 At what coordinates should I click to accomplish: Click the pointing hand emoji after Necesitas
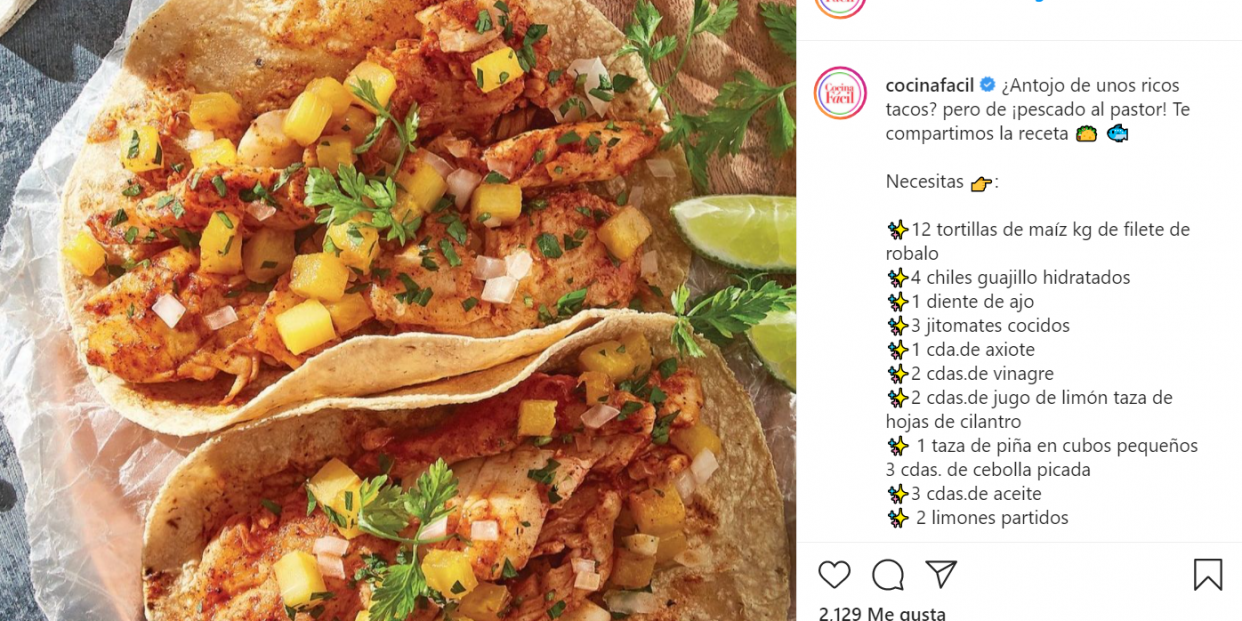coord(982,182)
